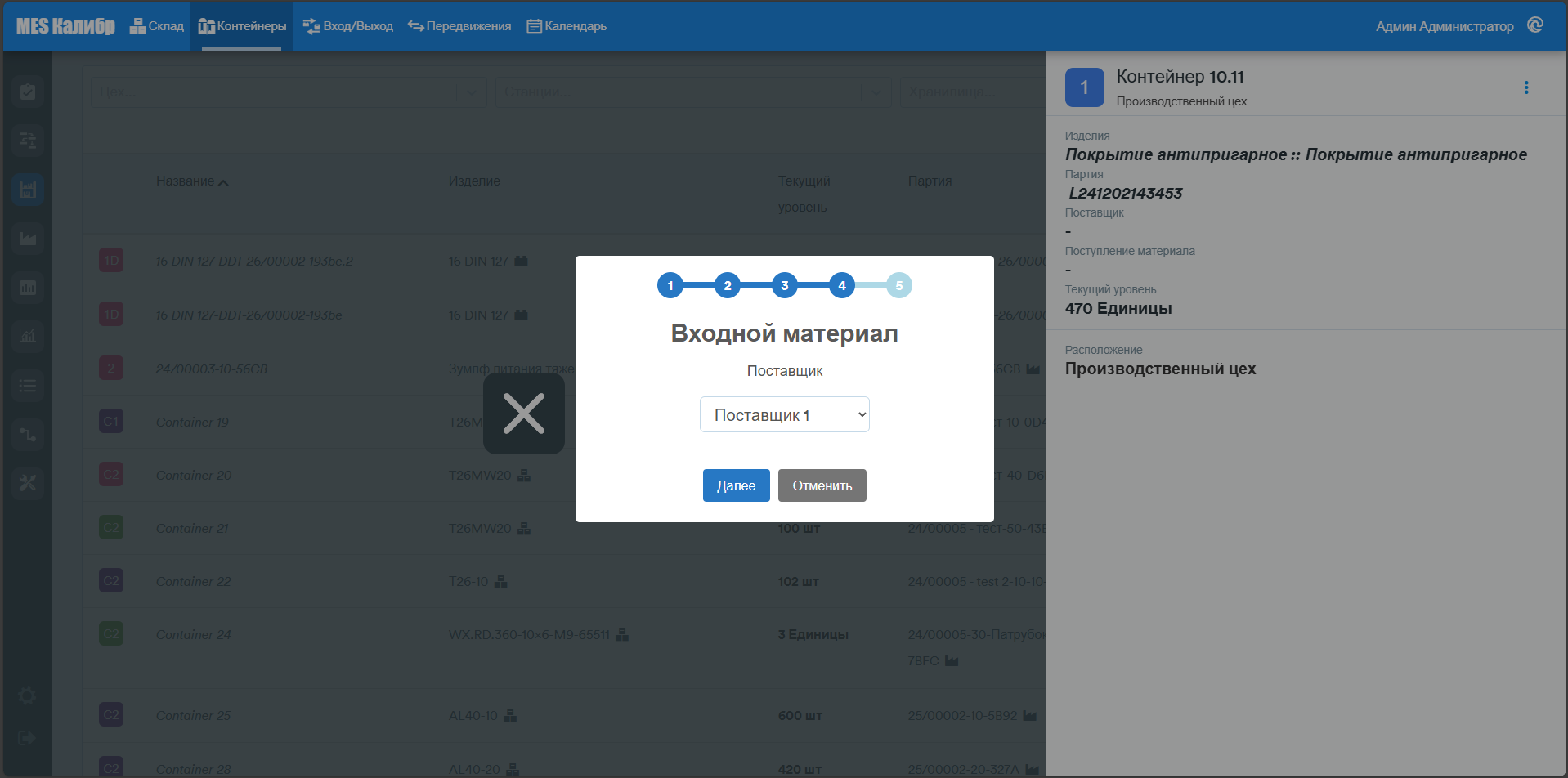
Task: Go to wizard step 5
Action: 899,285
